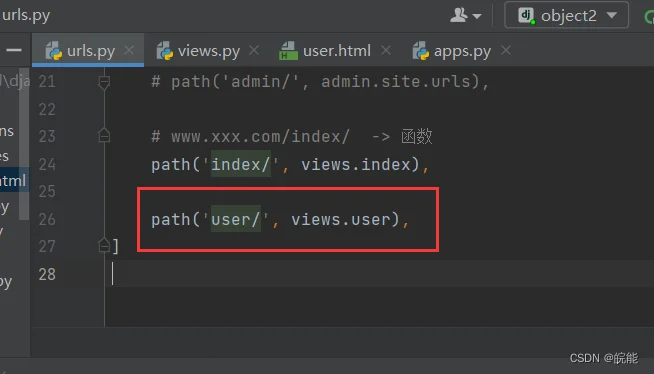Screen dimensions: 654x374
Task: Click the Django icon in run configuration
Action: 526,16
